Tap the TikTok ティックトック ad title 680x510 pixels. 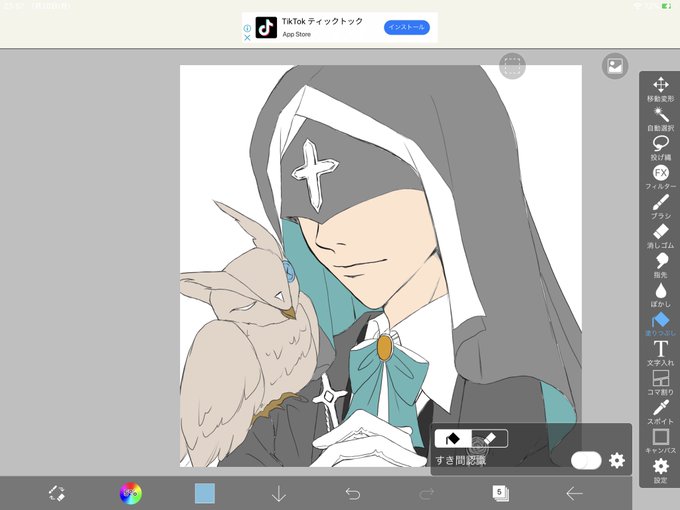click(x=322, y=21)
